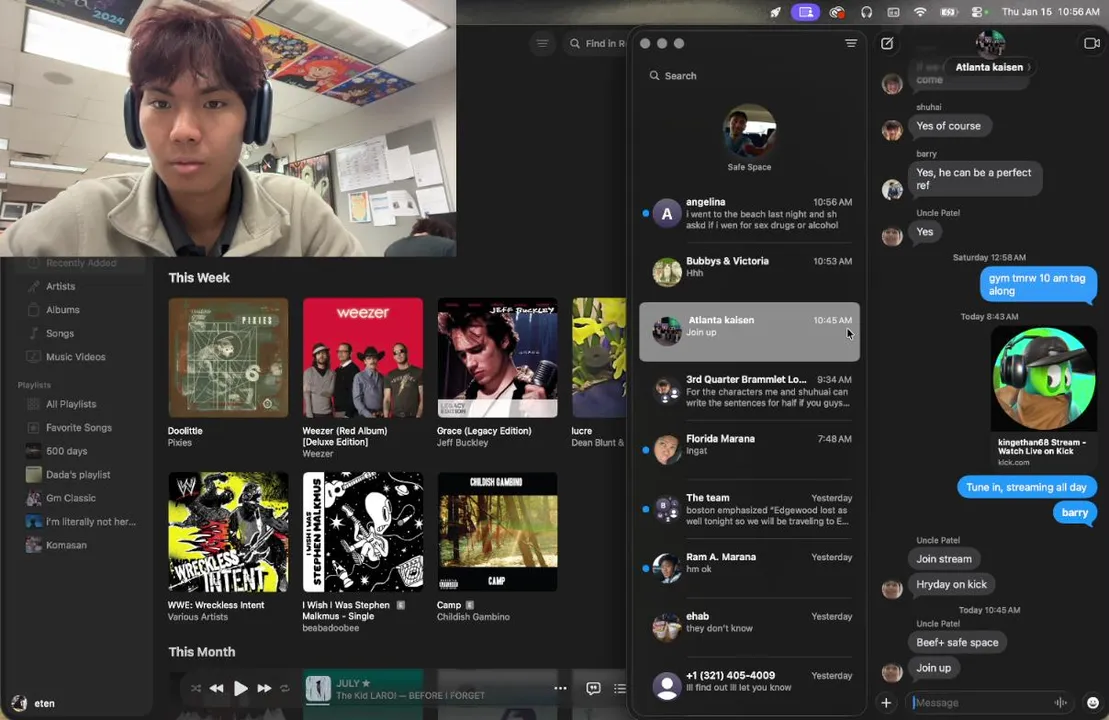
Task: Open the lucre album by Dean Blunt
Action: coord(599,357)
